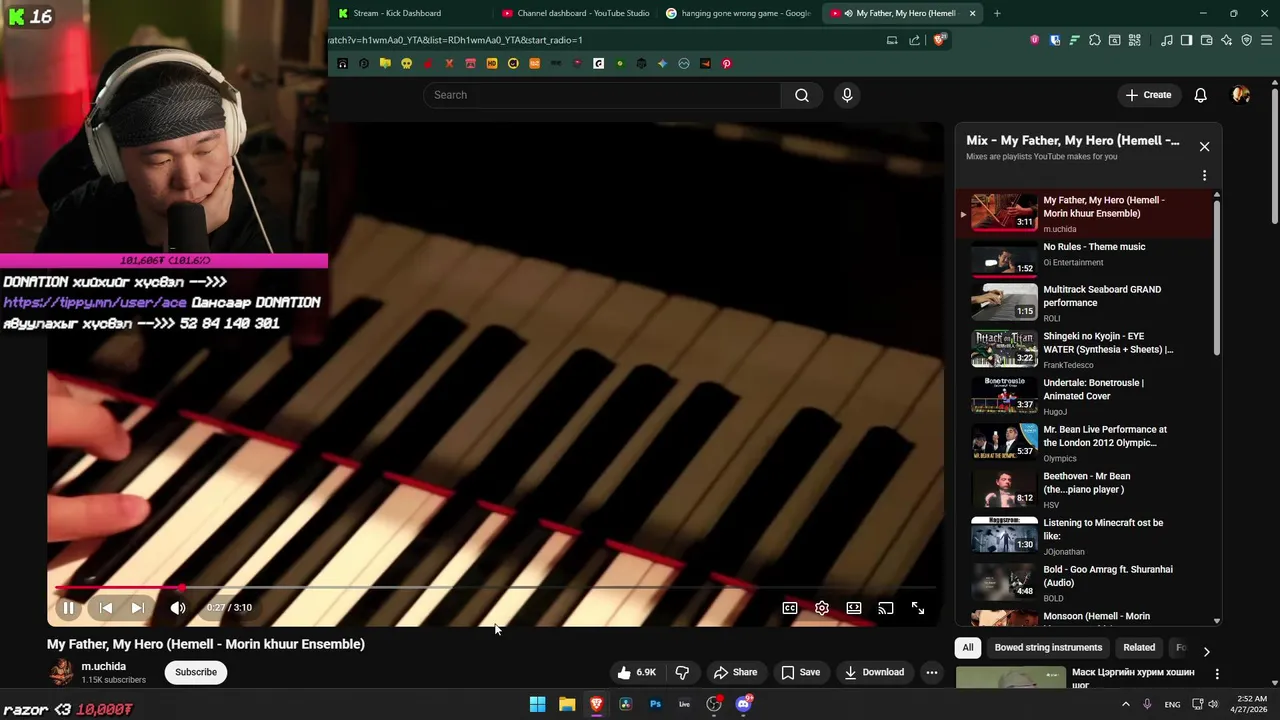Open the Pinterest bookmark
The height and width of the screenshot is (720, 1280).
click(x=727, y=64)
